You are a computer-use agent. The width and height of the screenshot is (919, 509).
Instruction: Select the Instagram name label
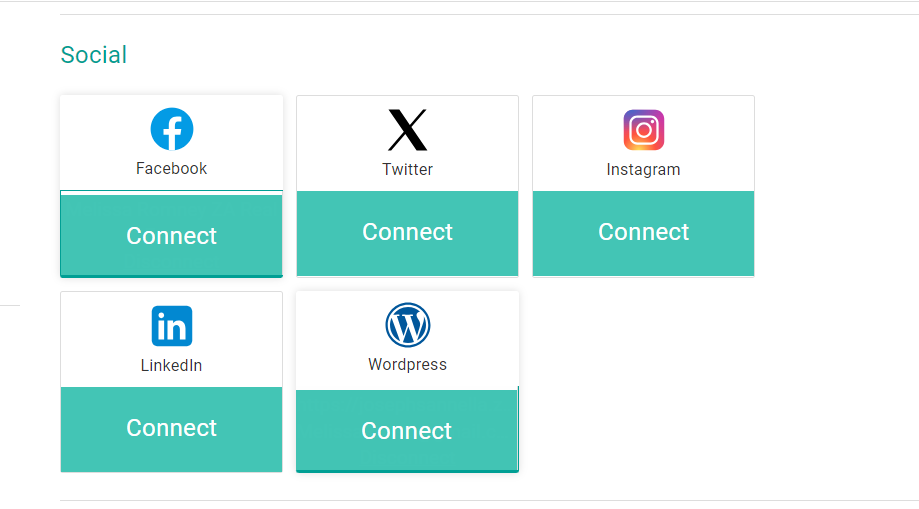pos(643,169)
